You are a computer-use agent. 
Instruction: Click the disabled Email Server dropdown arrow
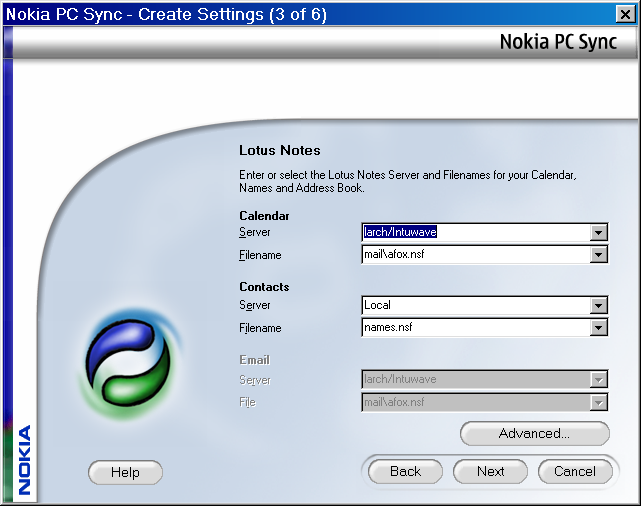[x=598, y=380]
